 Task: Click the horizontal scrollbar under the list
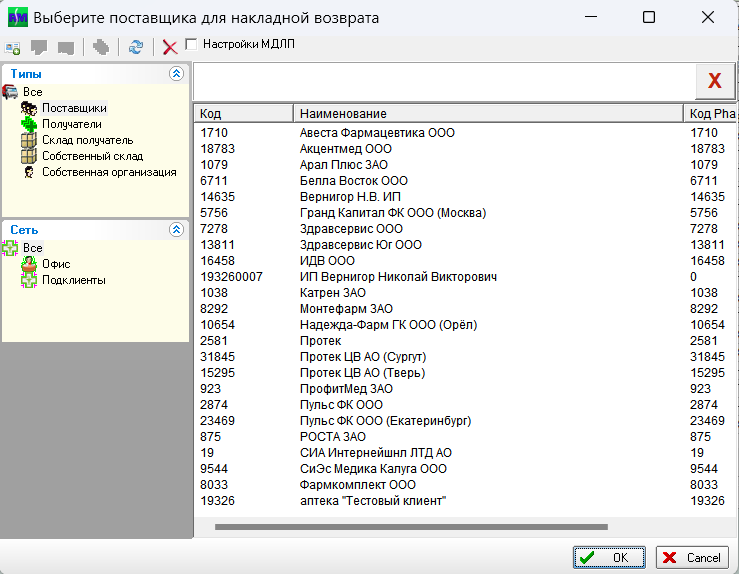click(x=411, y=527)
